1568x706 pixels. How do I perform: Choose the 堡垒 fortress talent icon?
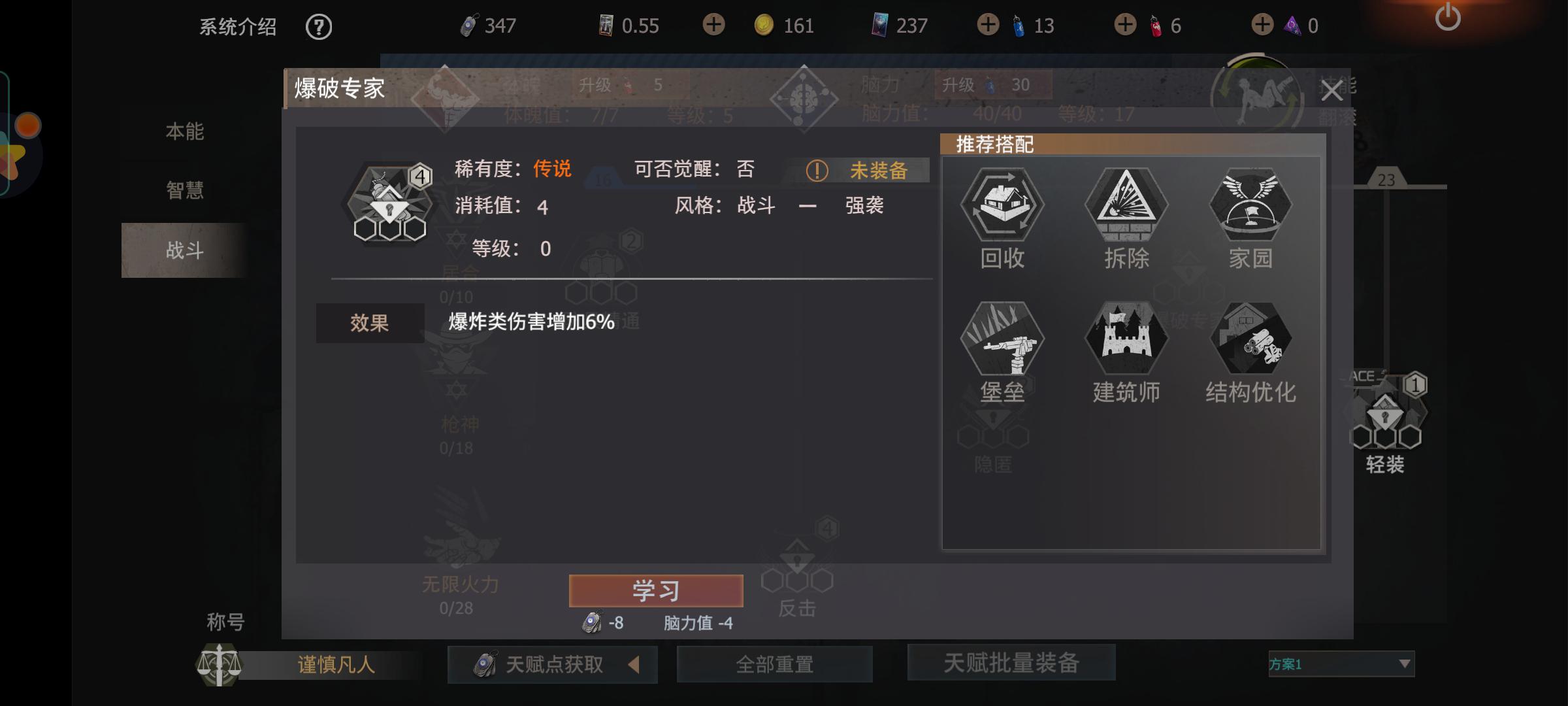pos(1002,339)
